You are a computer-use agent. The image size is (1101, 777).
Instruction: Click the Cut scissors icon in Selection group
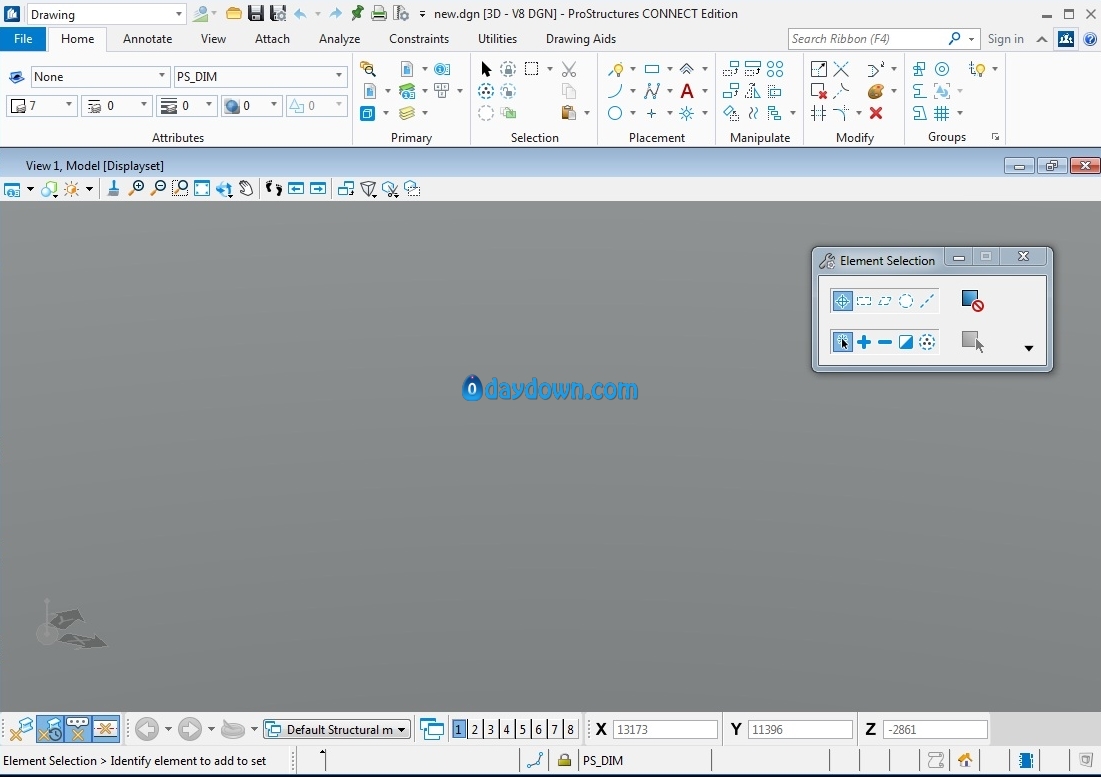pos(569,69)
